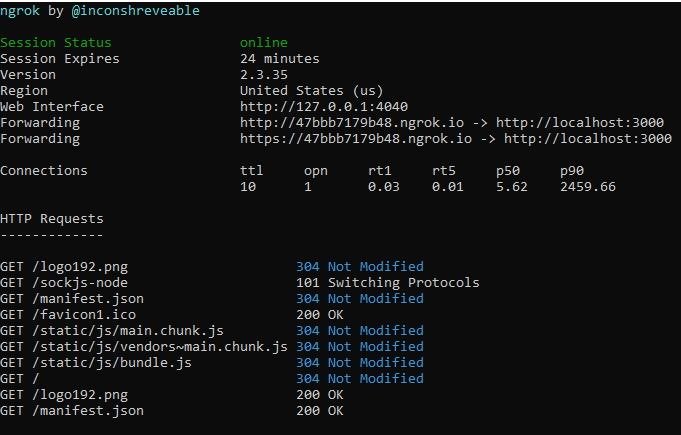Click the https ngrok.io forwarding URL
The height and width of the screenshot is (435, 681).
coord(356,138)
